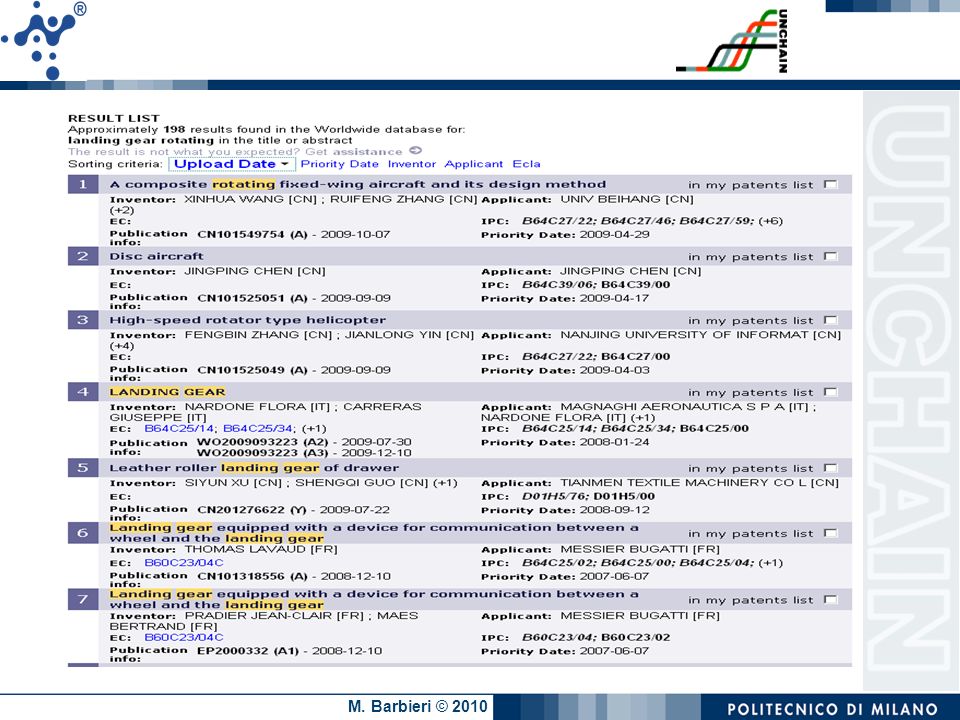Click the assistance arrow icon
This screenshot has width=960, height=720.
[x=416, y=151]
